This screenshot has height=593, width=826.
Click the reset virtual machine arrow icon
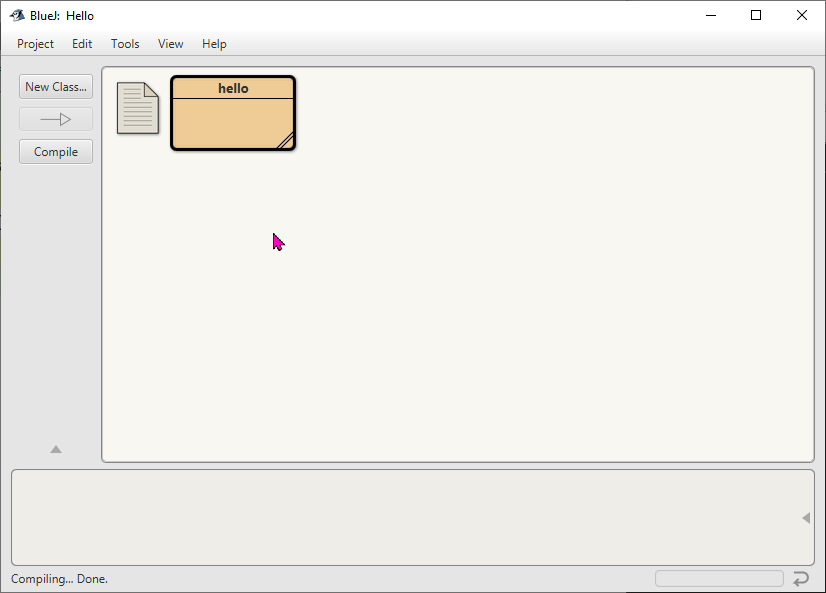pyautogui.click(x=801, y=579)
